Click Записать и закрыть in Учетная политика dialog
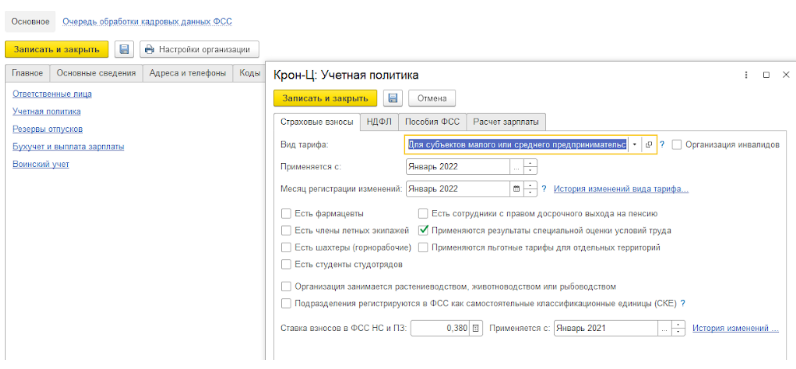 tap(325, 98)
